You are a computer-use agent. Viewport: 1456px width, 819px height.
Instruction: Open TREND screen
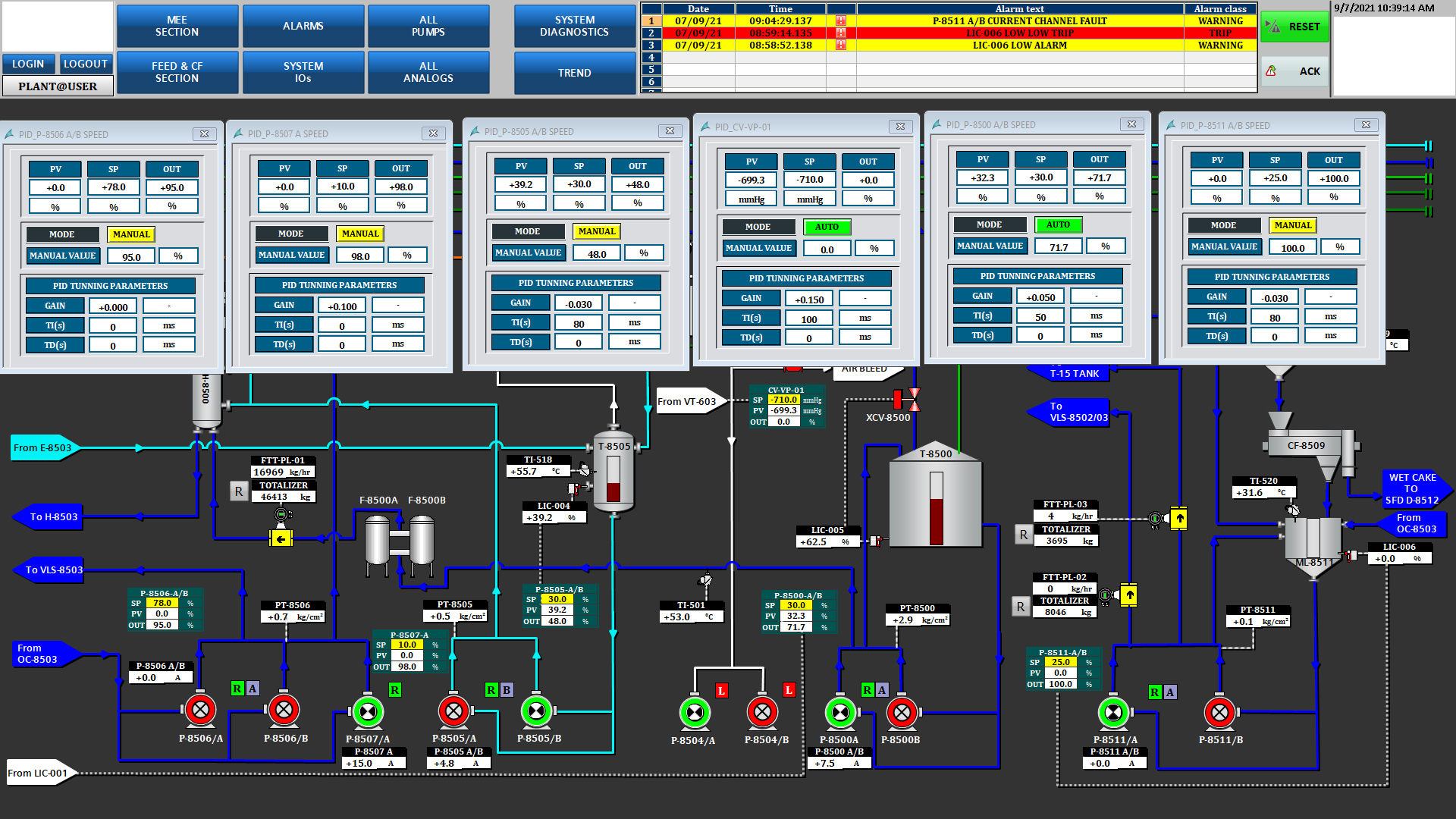574,73
